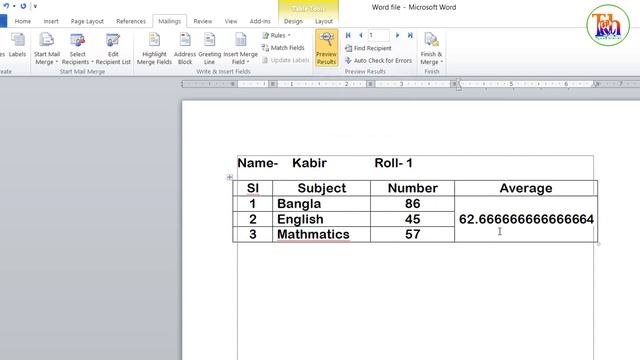
Task: Open the Insert ribbon tab
Action: 51,21
